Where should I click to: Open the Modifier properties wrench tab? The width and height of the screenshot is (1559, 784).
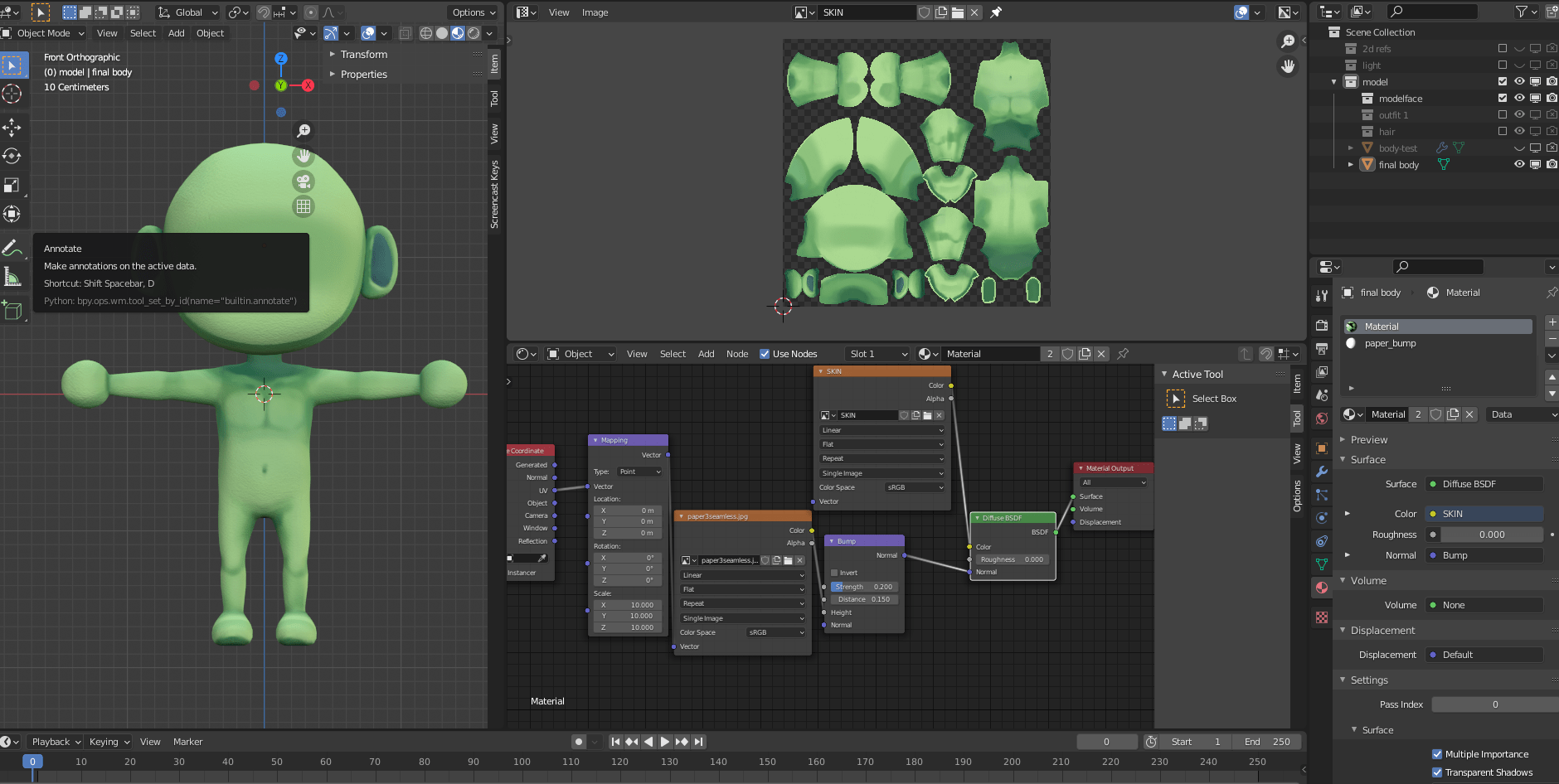[x=1322, y=472]
